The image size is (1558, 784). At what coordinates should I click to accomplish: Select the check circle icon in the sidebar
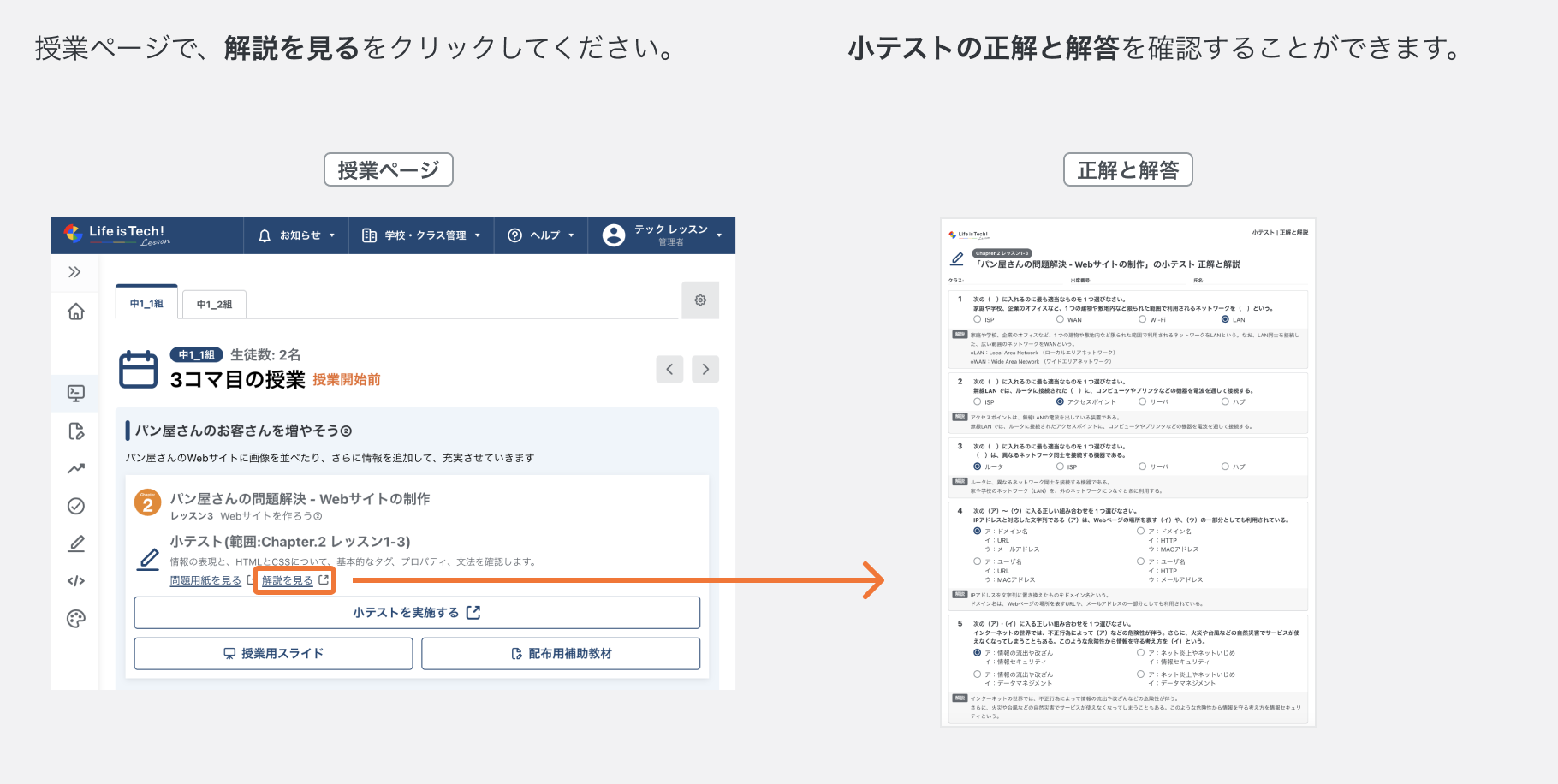point(76,506)
